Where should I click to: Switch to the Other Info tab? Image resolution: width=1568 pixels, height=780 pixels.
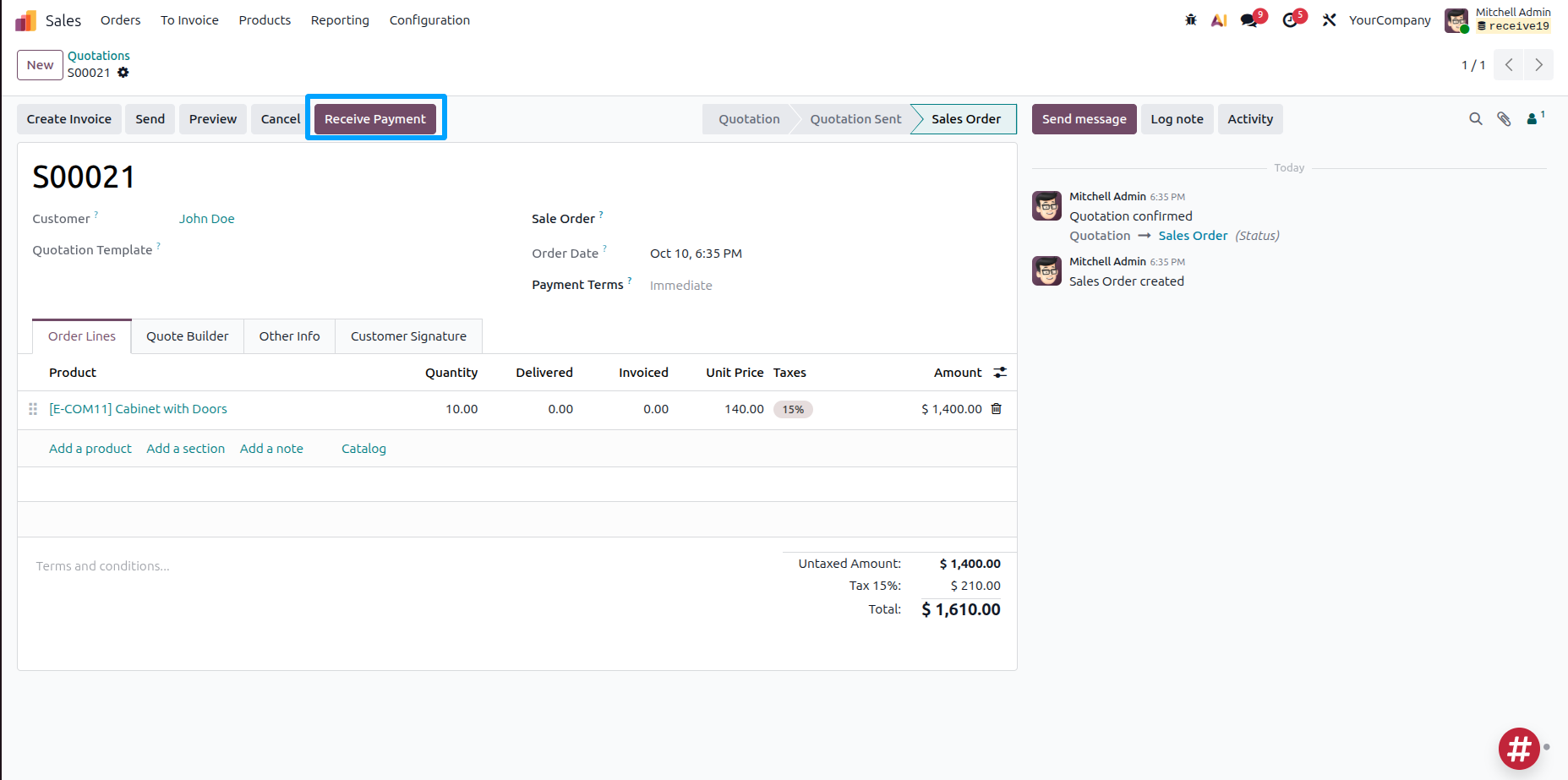[x=290, y=336]
